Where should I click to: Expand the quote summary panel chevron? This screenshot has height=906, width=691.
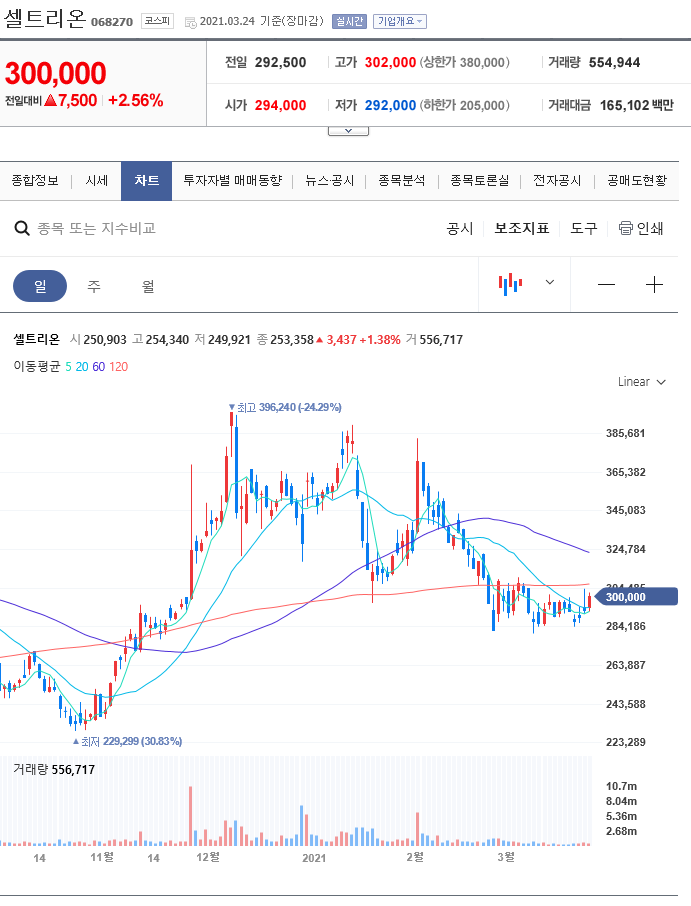[x=348, y=131]
